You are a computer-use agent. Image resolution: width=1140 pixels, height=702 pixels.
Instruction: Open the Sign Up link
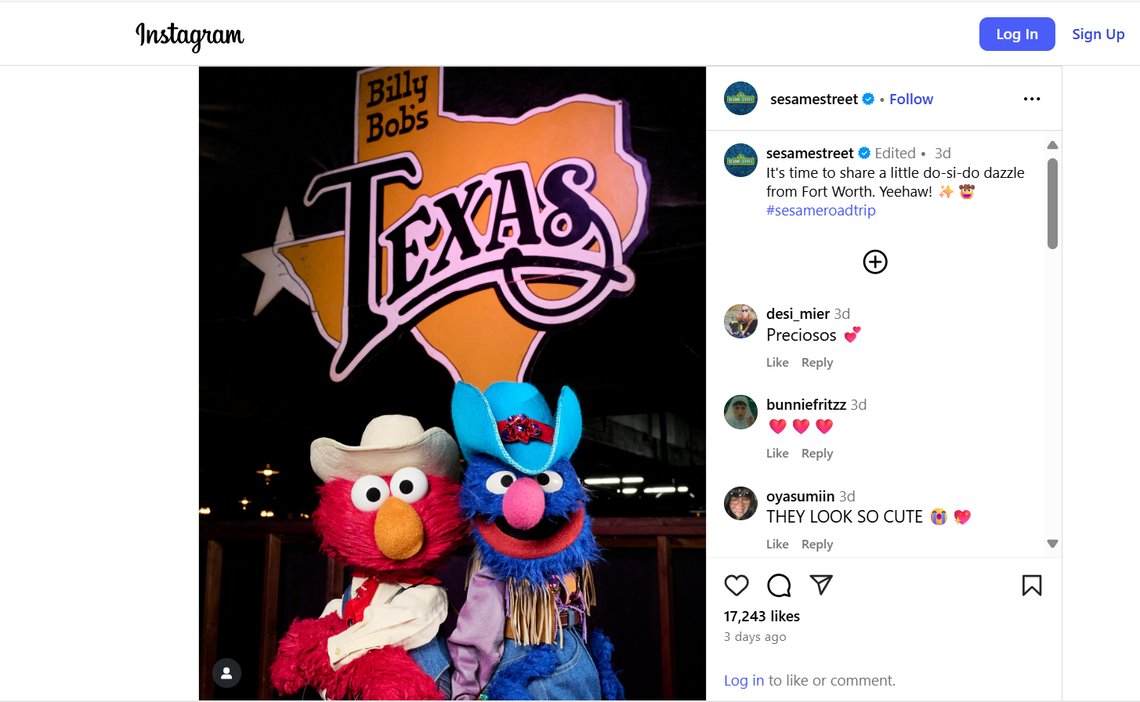(x=1098, y=34)
